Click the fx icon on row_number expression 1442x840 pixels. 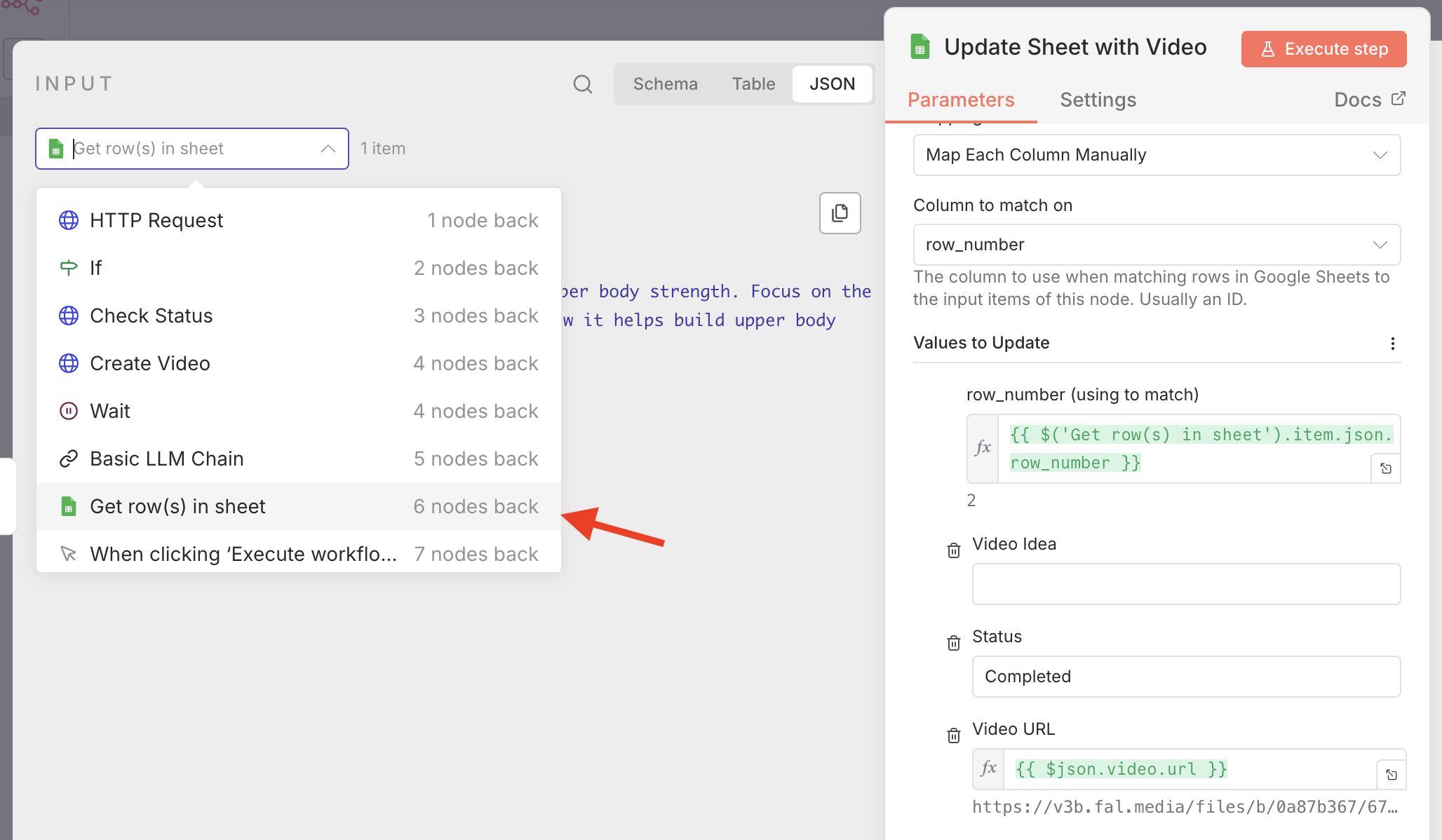(983, 448)
